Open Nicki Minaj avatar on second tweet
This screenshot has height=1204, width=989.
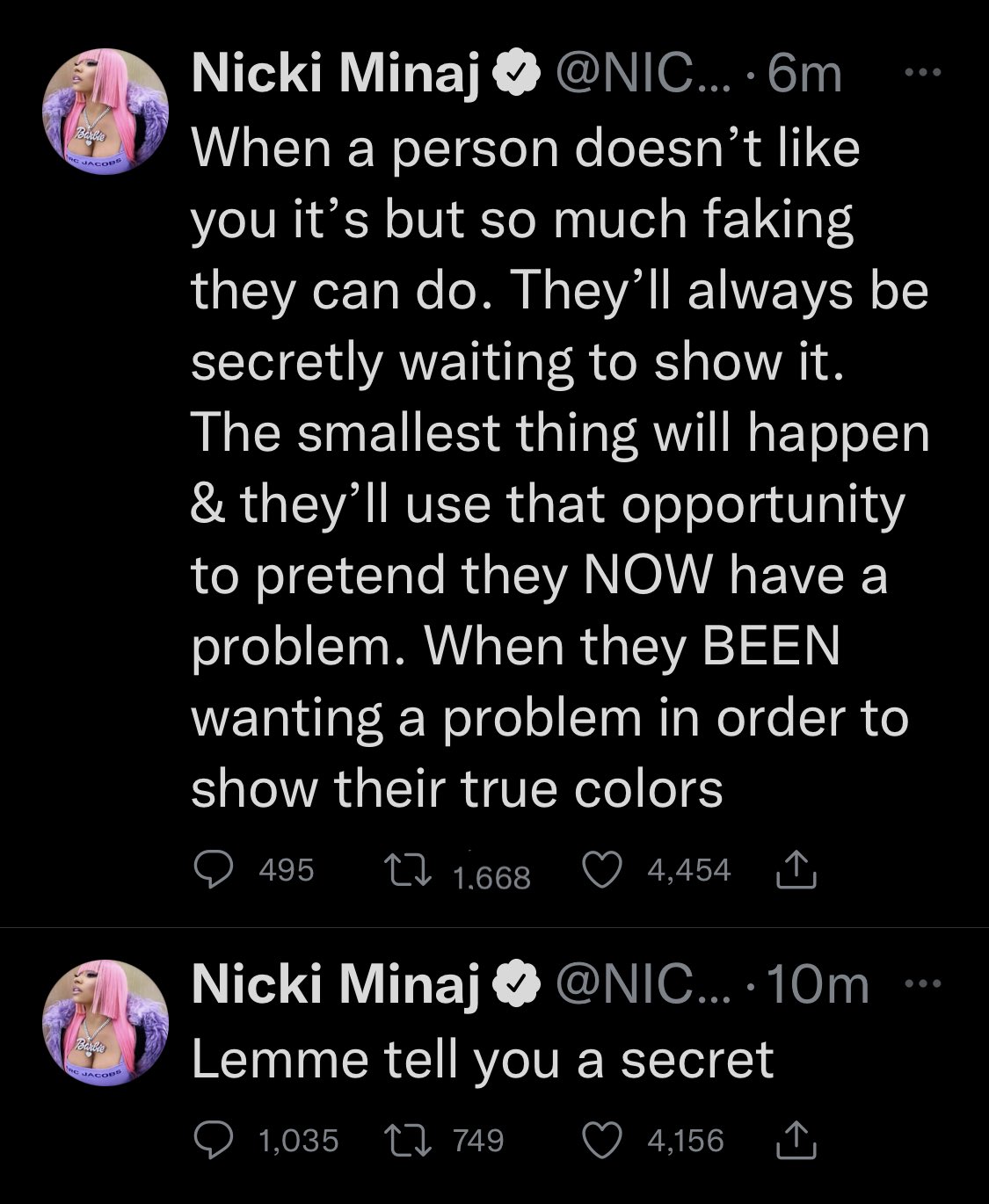[x=105, y=1021]
